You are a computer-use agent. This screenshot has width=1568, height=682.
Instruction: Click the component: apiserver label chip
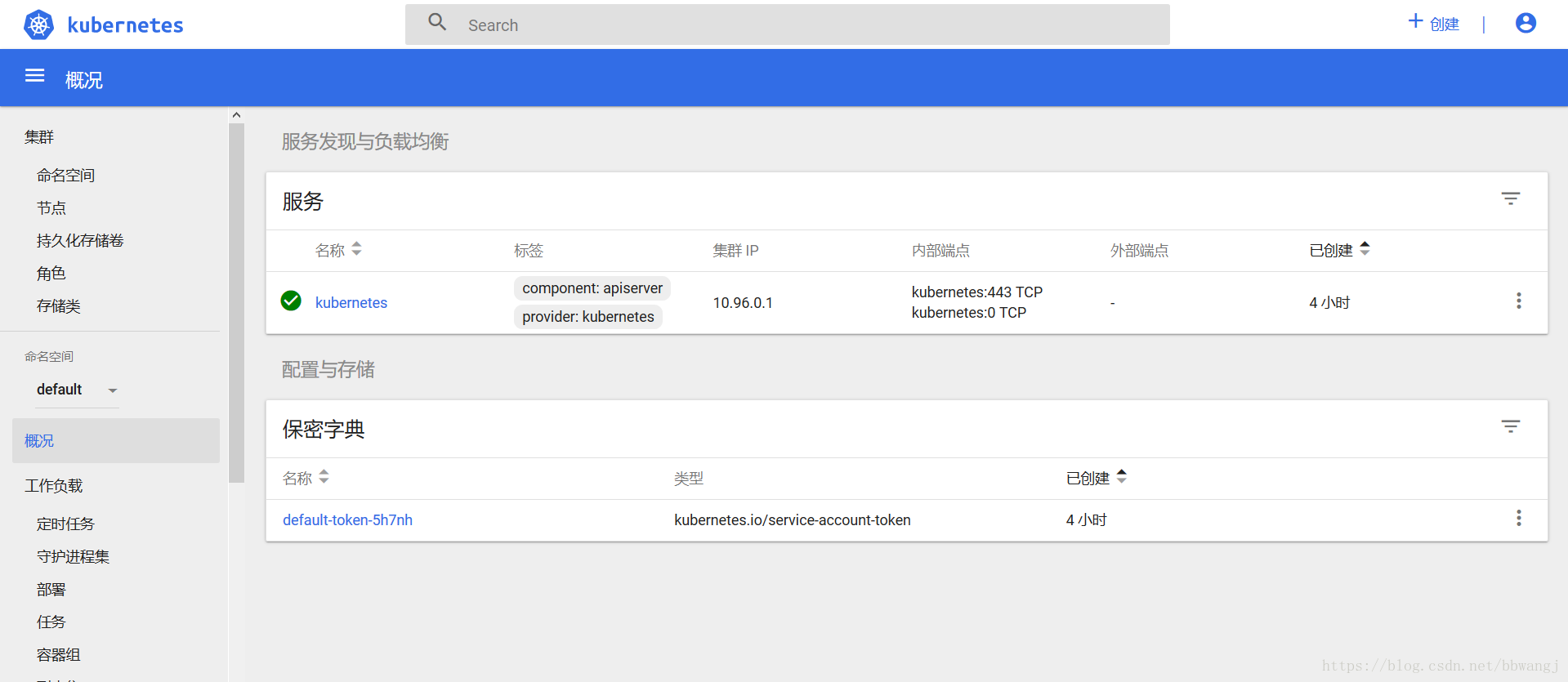click(592, 288)
